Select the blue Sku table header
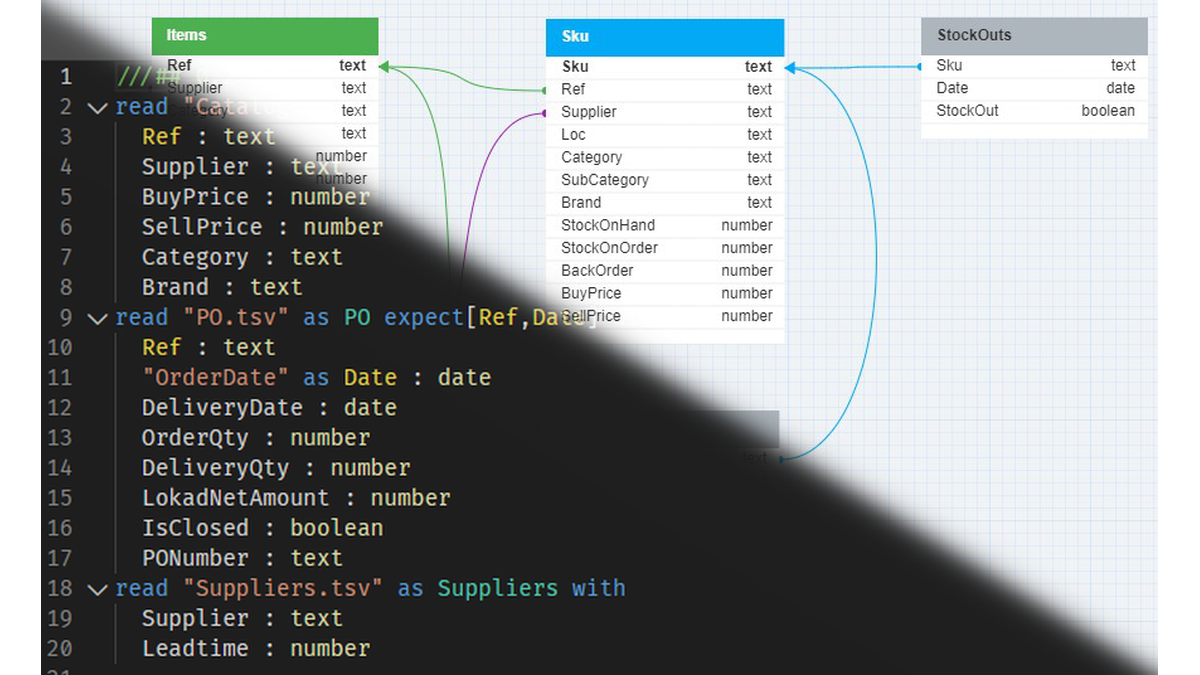Image resolution: width=1200 pixels, height=675 pixels. [x=664, y=37]
